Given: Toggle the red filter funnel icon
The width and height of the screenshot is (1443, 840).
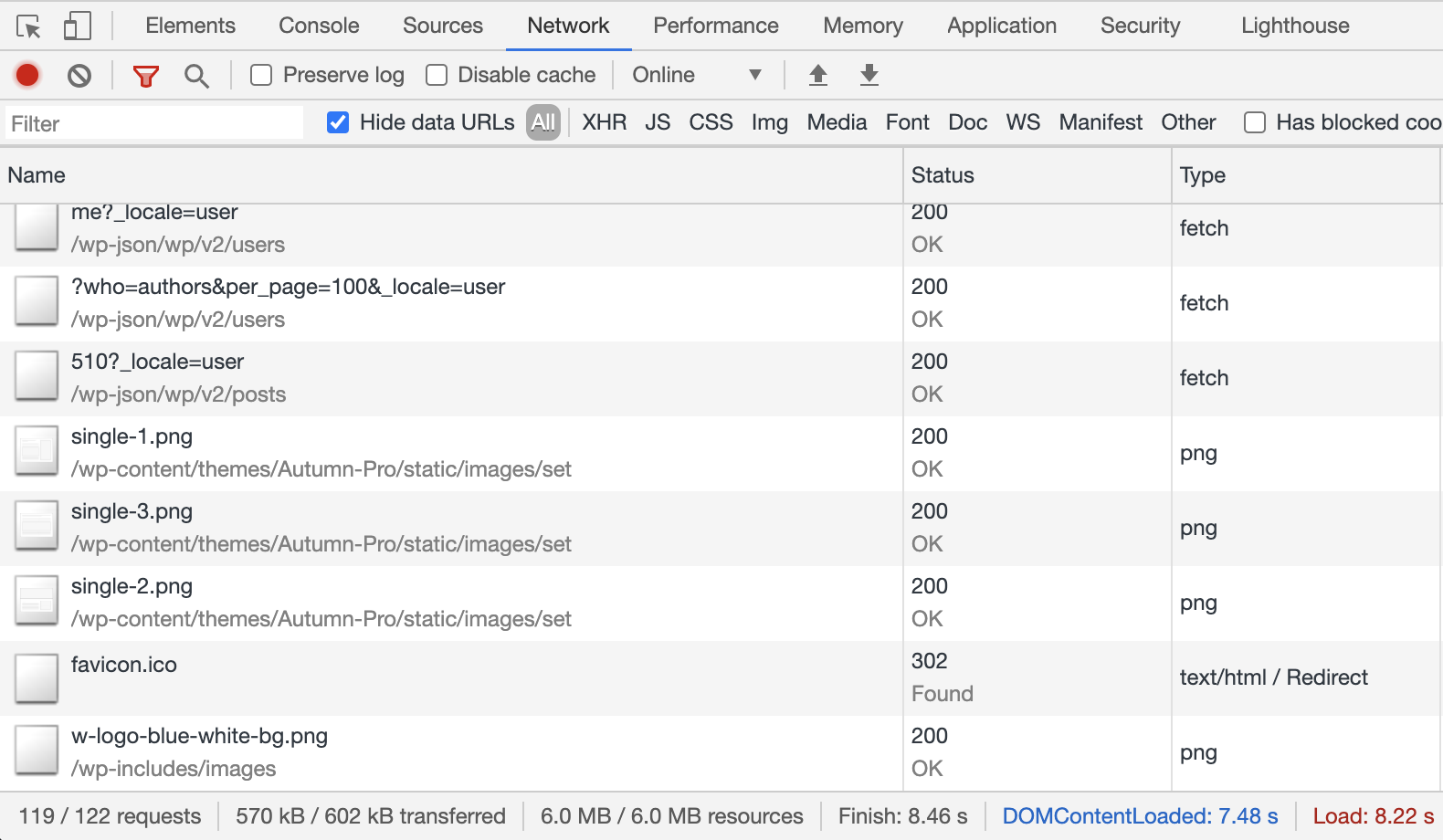Looking at the screenshot, I should (146, 76).
